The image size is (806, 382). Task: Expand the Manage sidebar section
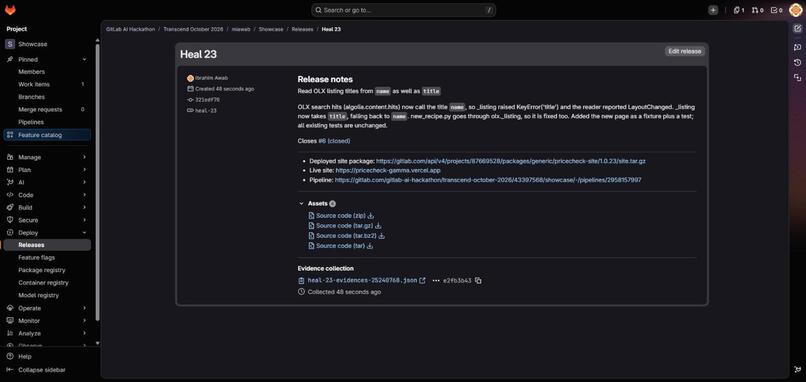pyautogui.click(x=84, y=157)
